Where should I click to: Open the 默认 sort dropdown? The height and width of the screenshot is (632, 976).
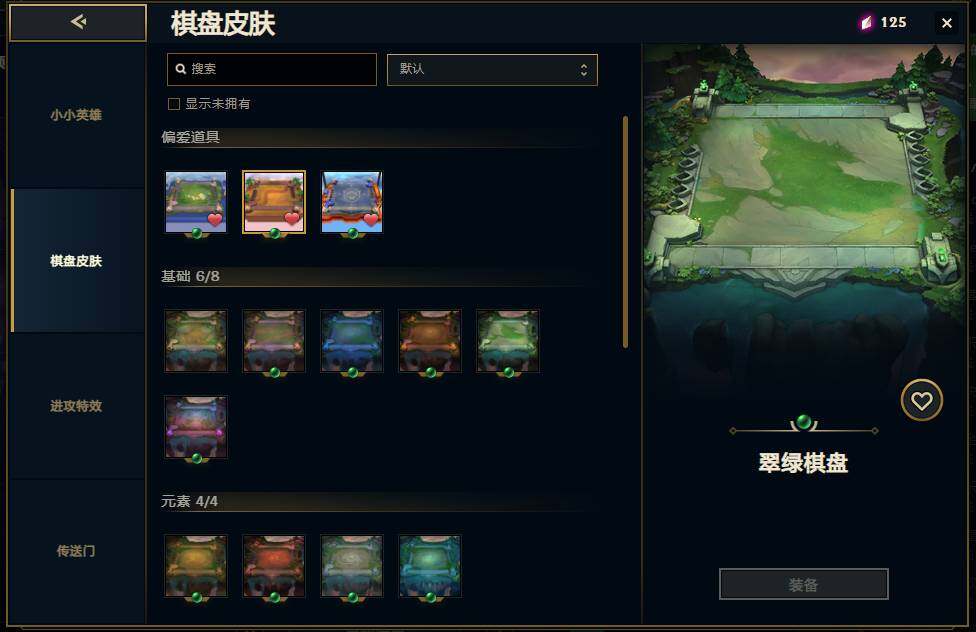pos(492,70)
